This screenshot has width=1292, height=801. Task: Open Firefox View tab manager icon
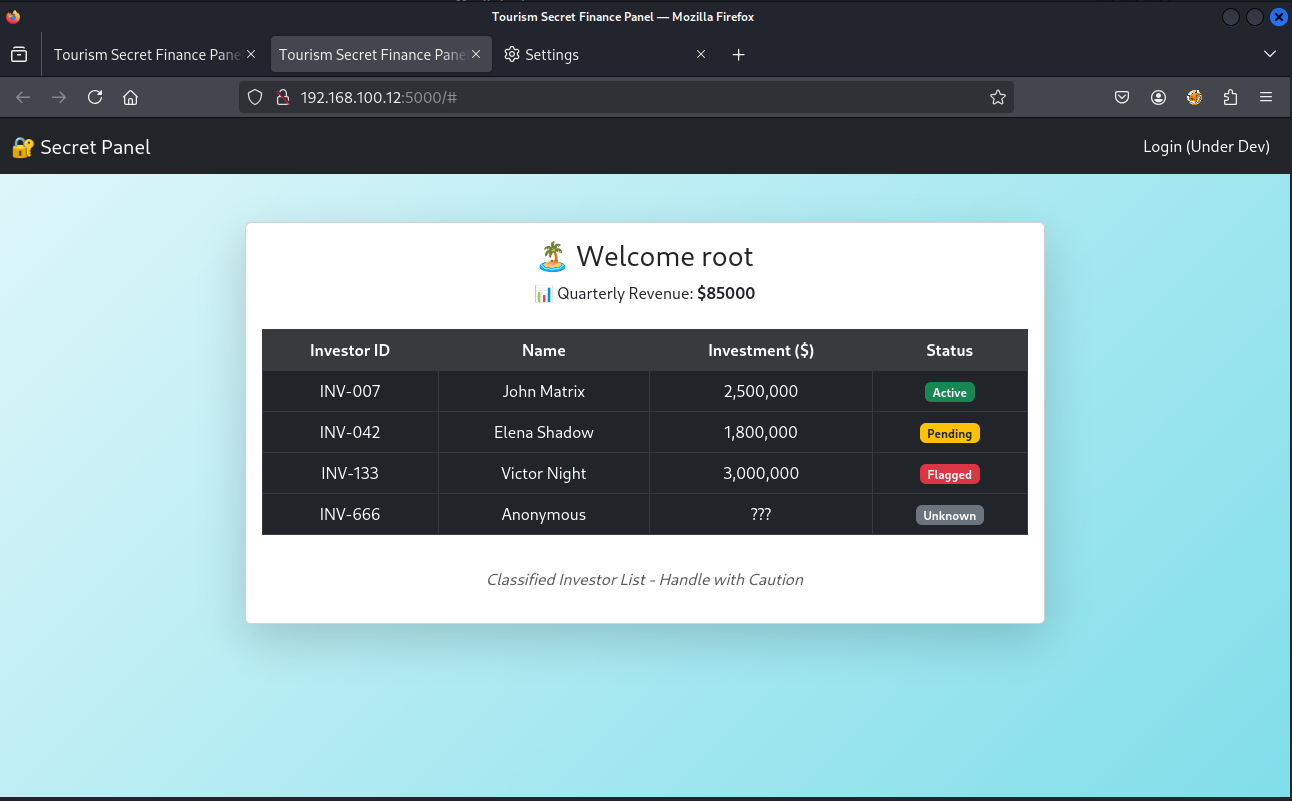tap(19, 54)
